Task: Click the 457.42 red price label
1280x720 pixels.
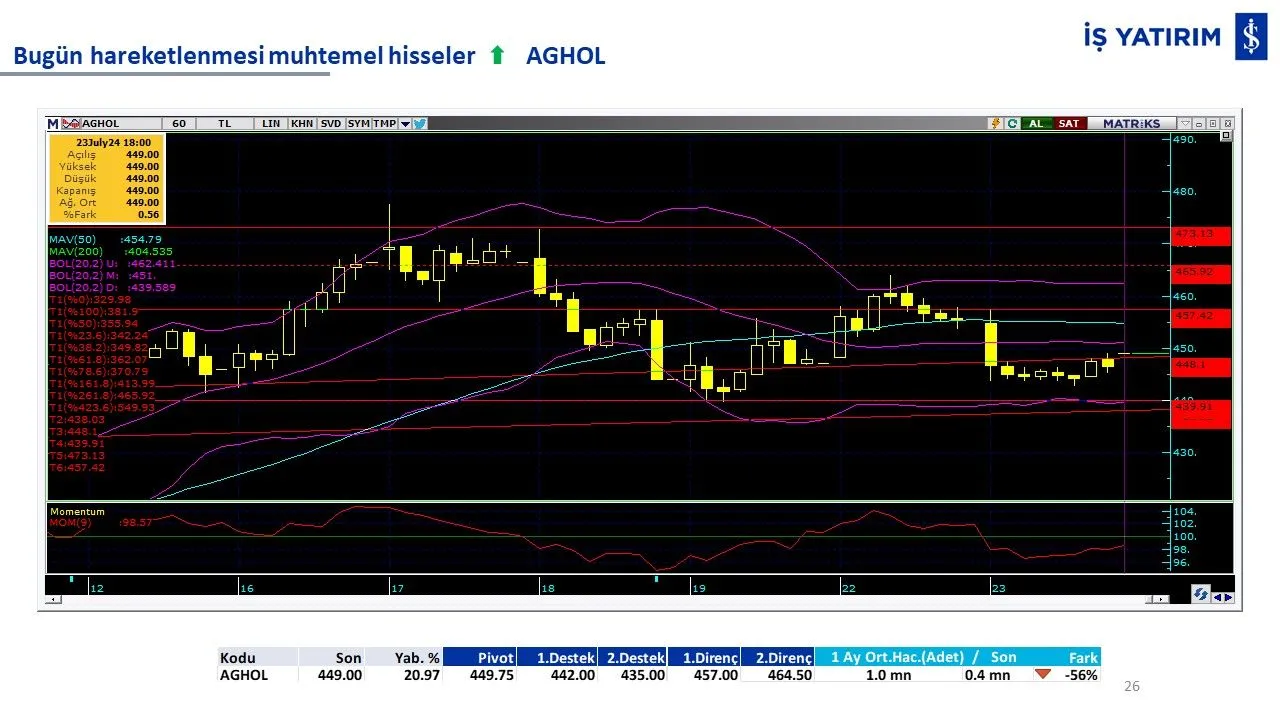Action: click(x=1201, y=316)
